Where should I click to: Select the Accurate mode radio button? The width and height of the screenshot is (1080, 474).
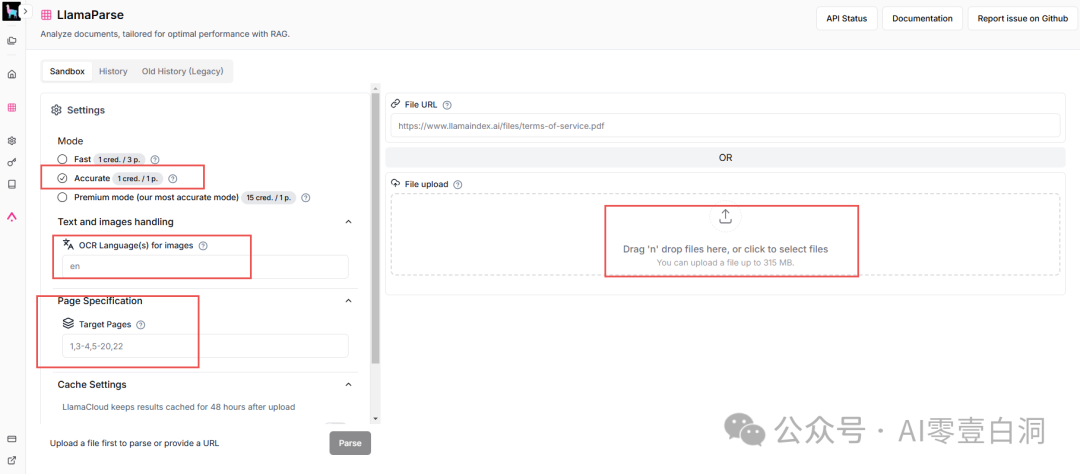point(63,178)
